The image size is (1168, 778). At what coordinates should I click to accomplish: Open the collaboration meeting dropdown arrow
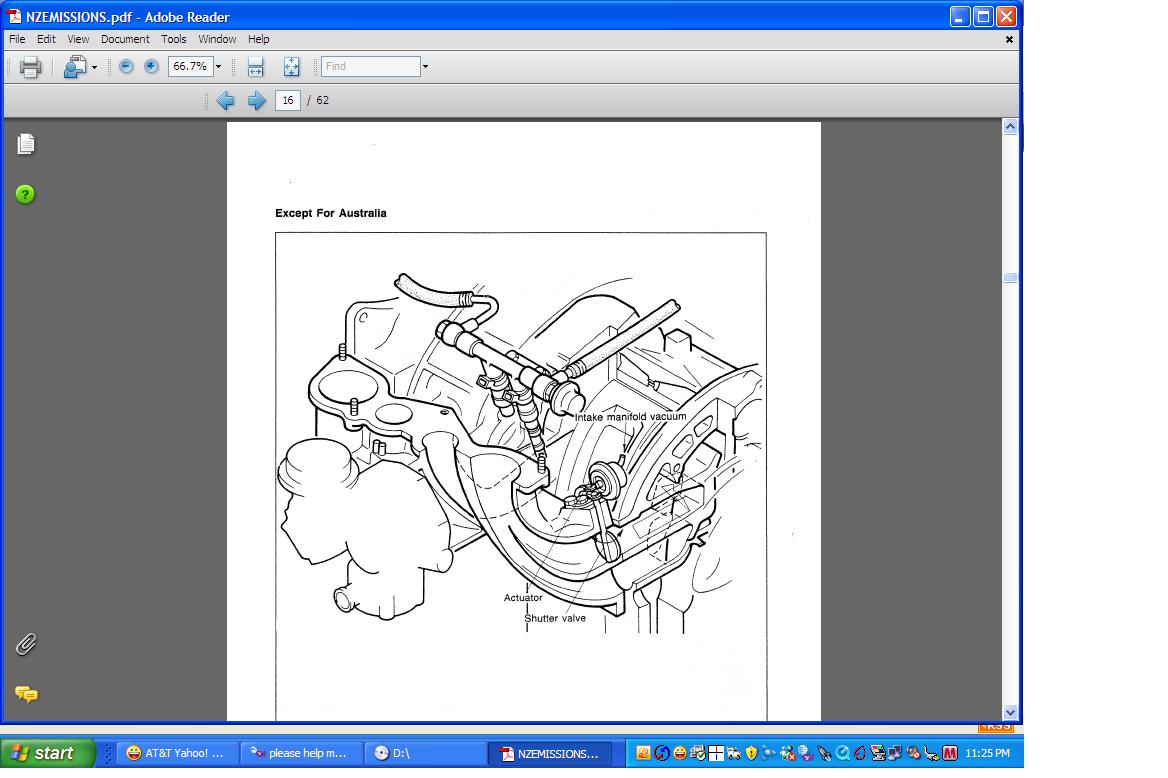tap(94, 67)
